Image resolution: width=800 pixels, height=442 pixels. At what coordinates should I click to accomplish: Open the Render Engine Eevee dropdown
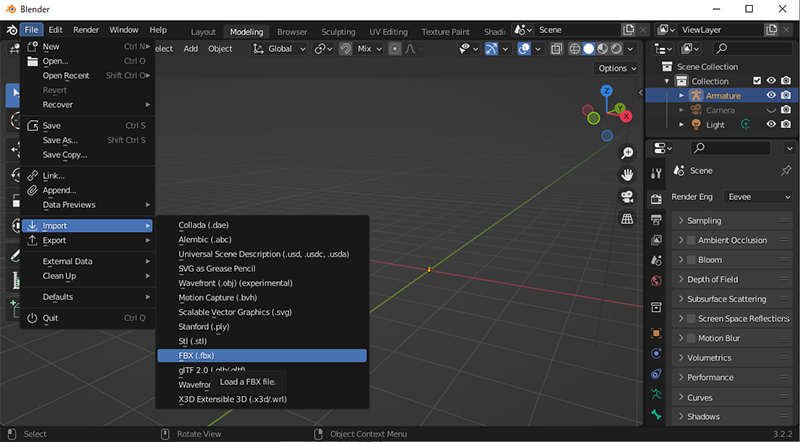tap(756, 198)
